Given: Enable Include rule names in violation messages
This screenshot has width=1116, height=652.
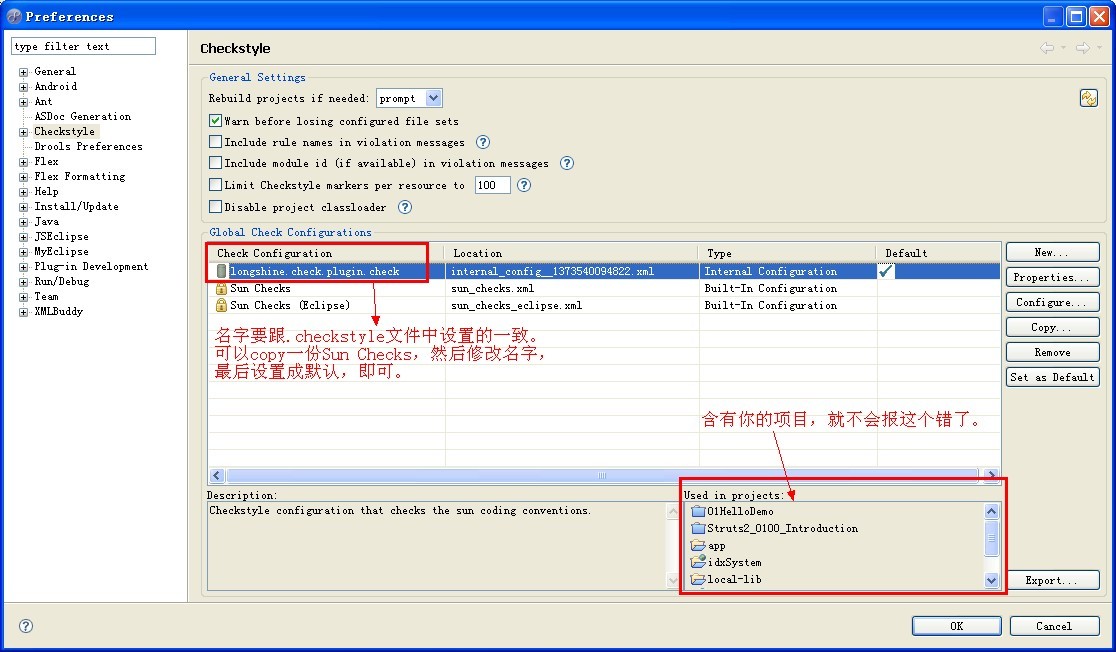Looking at the screenshot, I should [216, 142].
